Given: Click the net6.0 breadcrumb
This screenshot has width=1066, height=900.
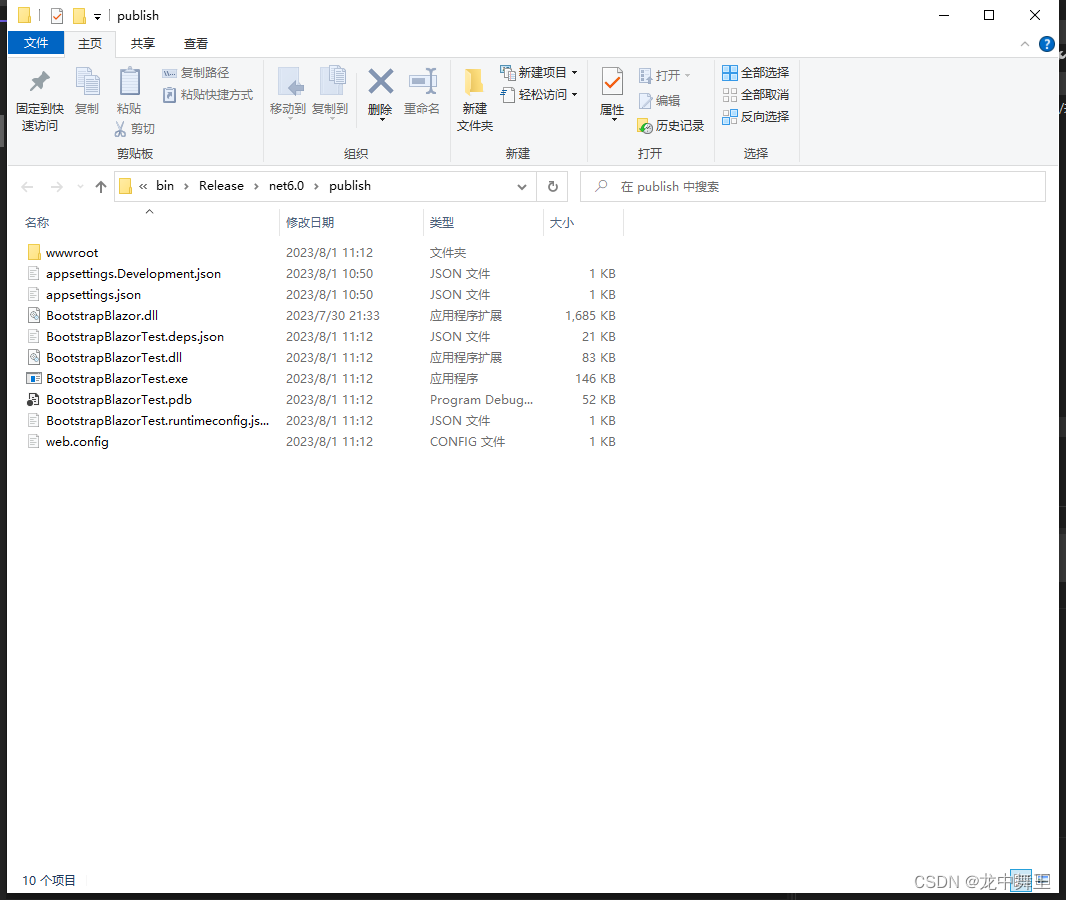Looking at the screenshot, I should point(286,186).
